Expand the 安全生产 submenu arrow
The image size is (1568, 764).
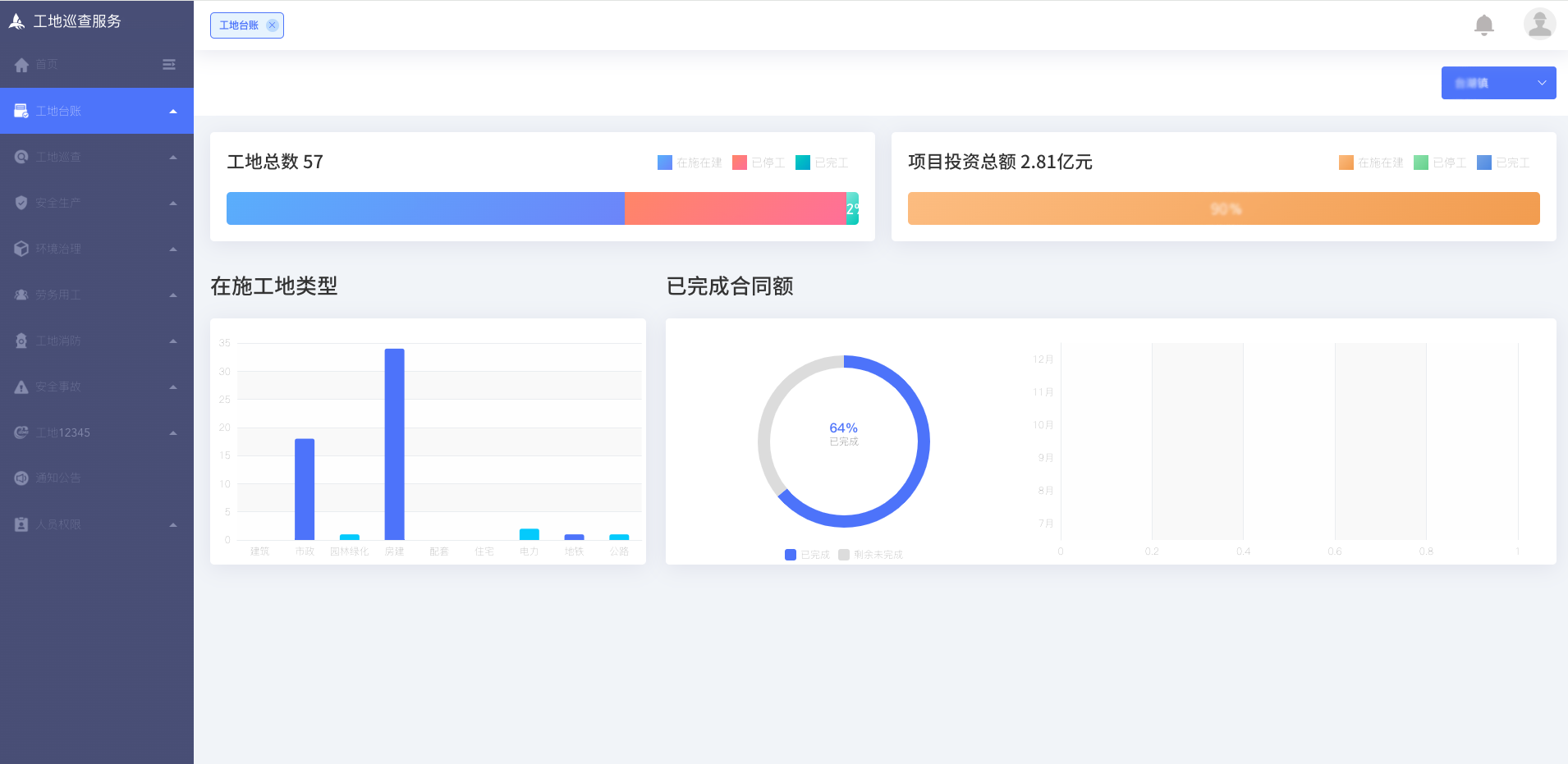pyautogui.click(x=173, y=204)
